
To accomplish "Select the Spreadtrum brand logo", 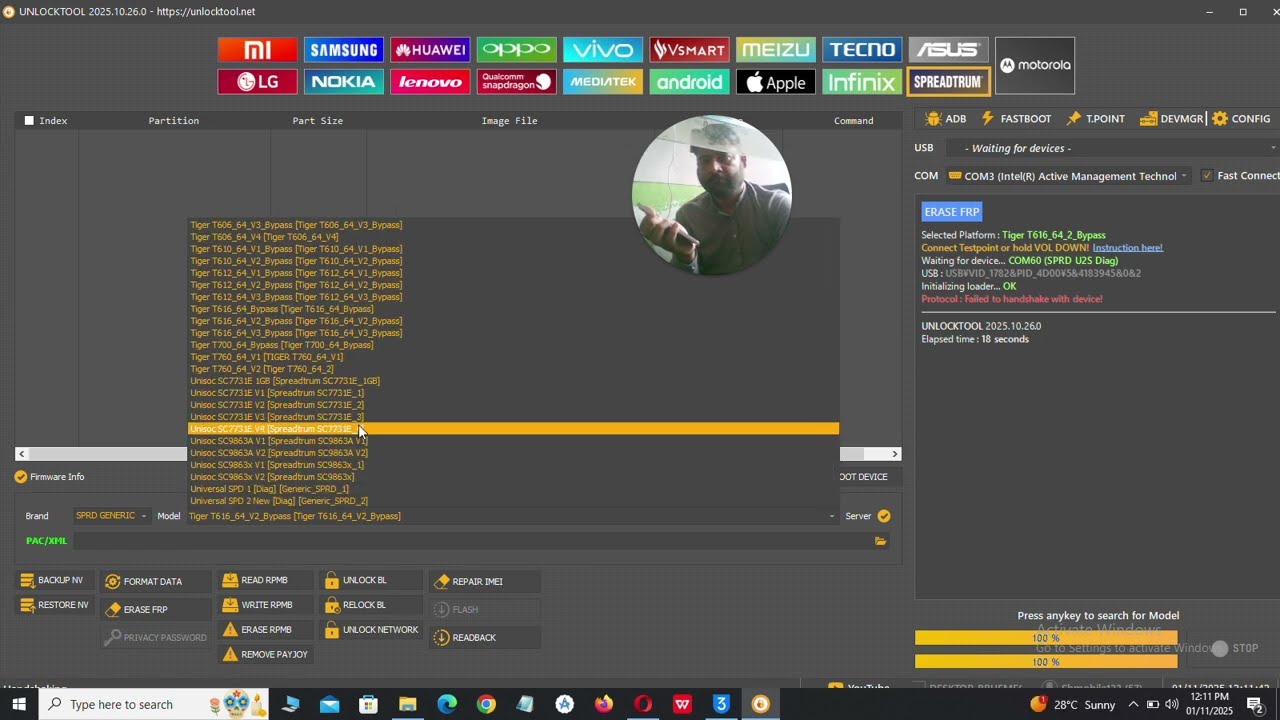I will (948, 82).
